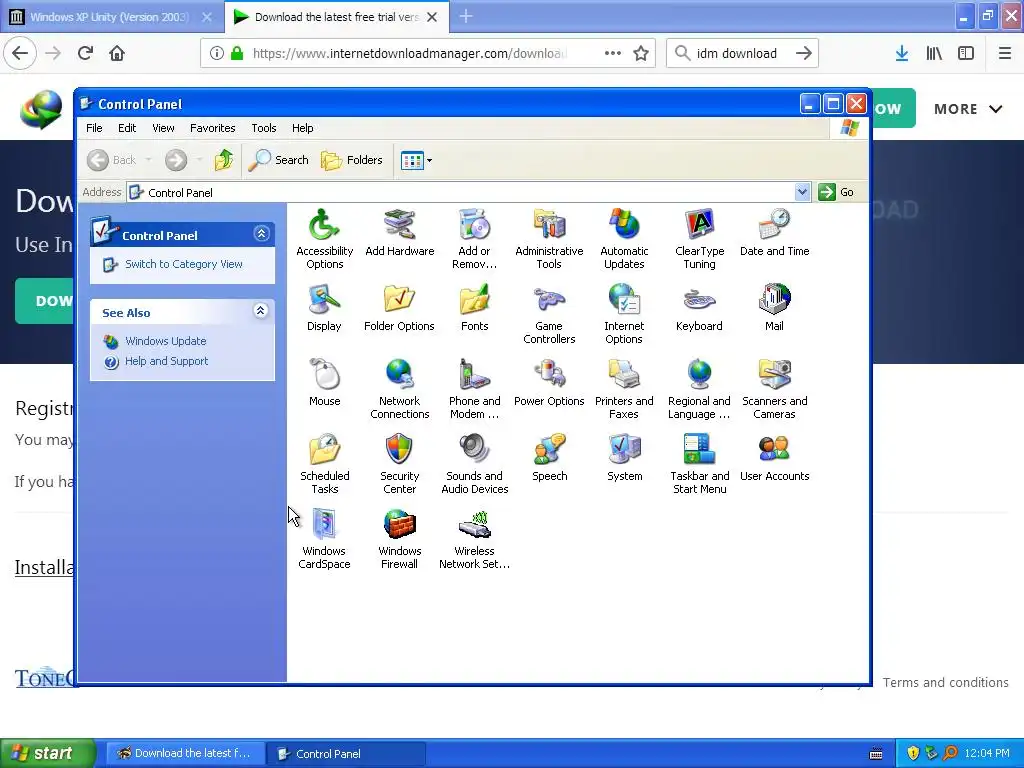This screenshot has width=1024, height=768.
Task: Open the System applet icon
Action: pos(624,458)
